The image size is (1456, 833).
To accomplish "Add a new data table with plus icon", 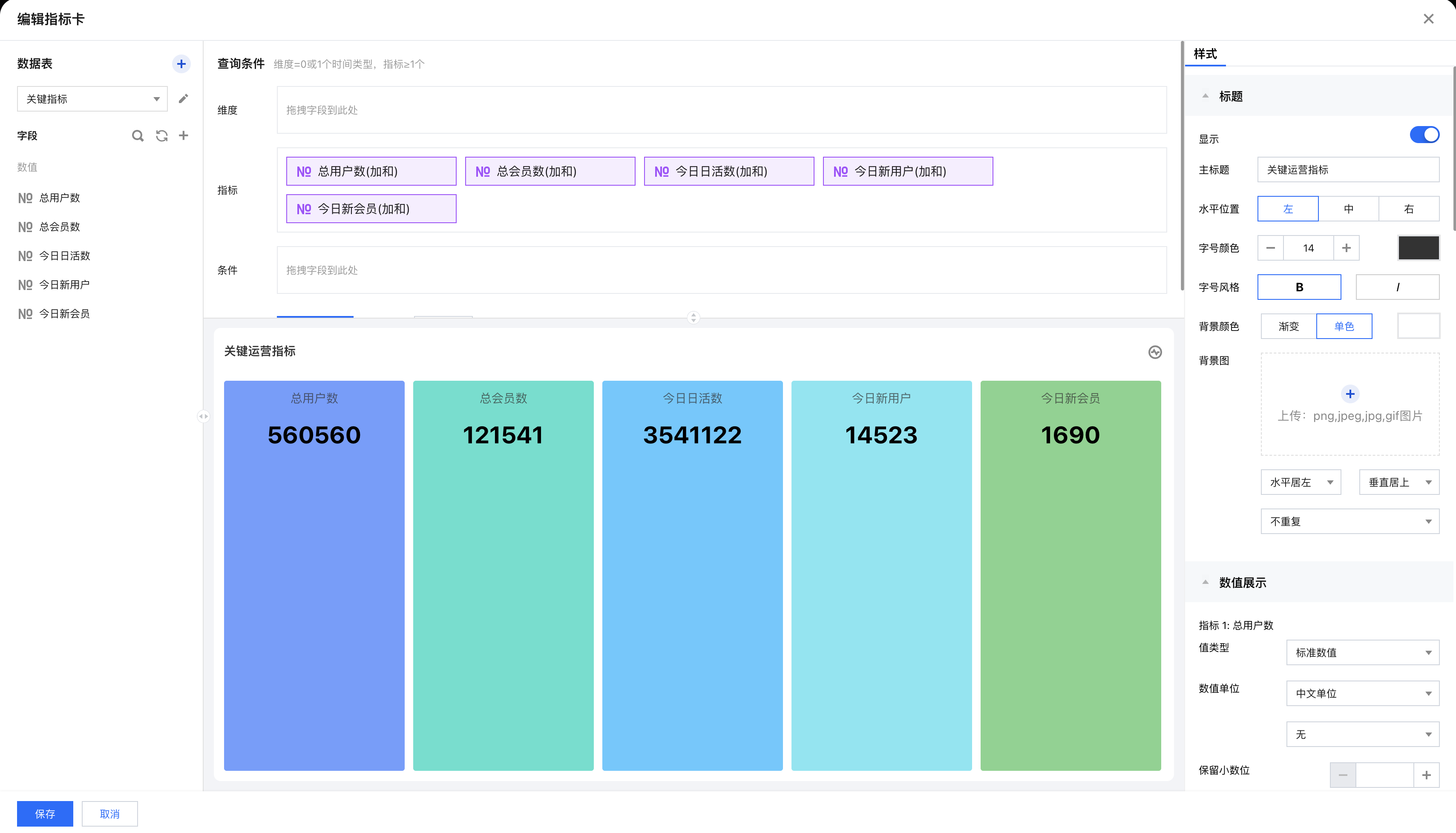I will click(x=181, y=63).
